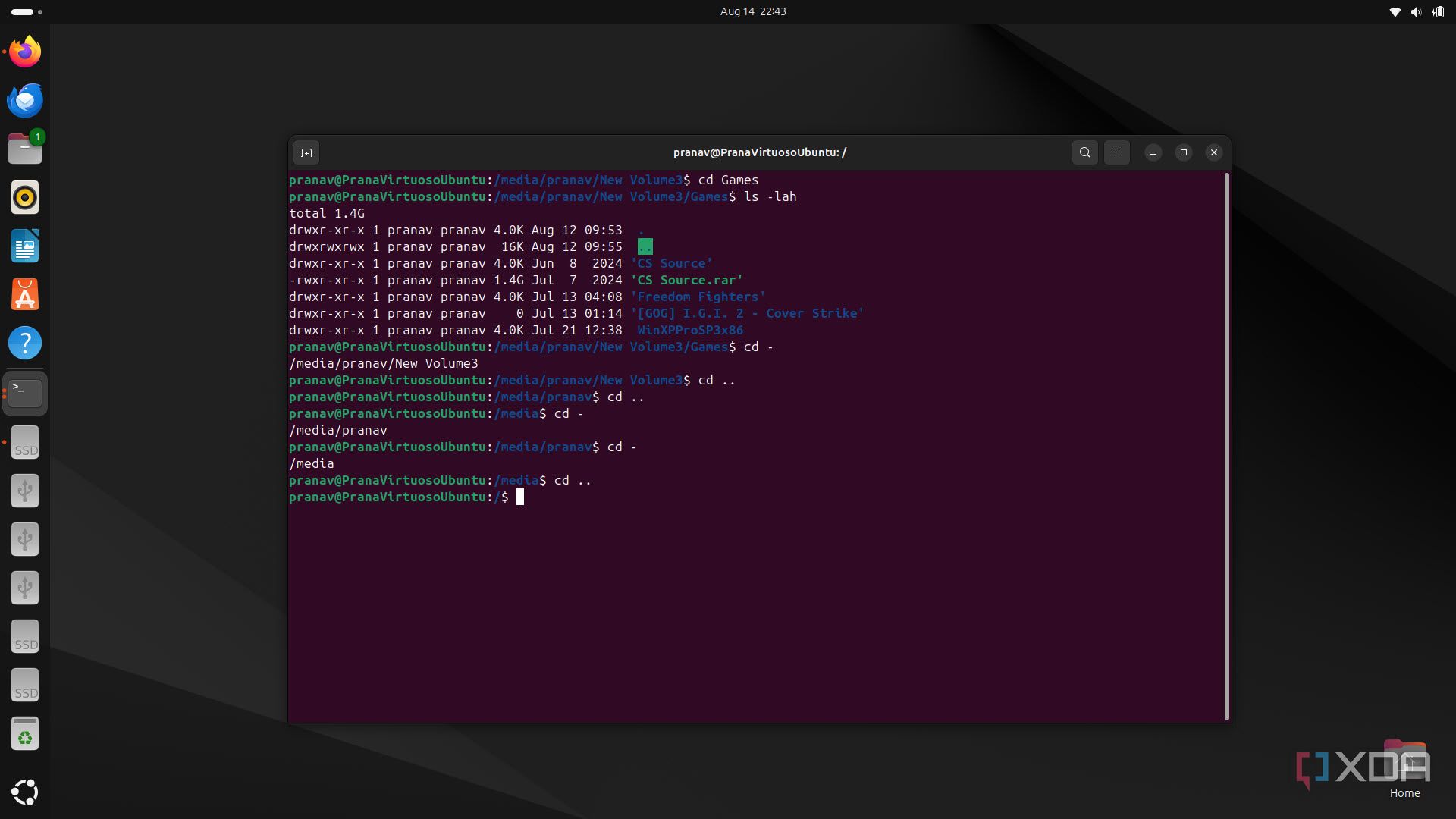Select the Terminal icon in dock
Image resolution: width=1456 pixels, height=819 pixels.
pos(25,393)
